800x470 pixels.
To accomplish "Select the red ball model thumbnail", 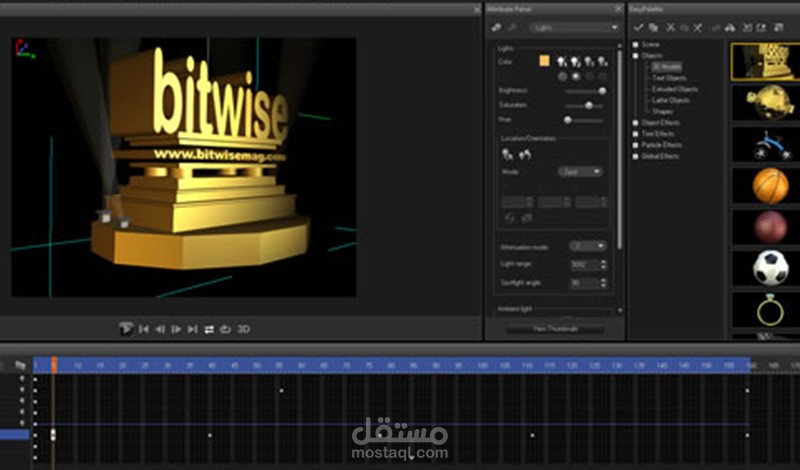I will [x=766, y=227].
